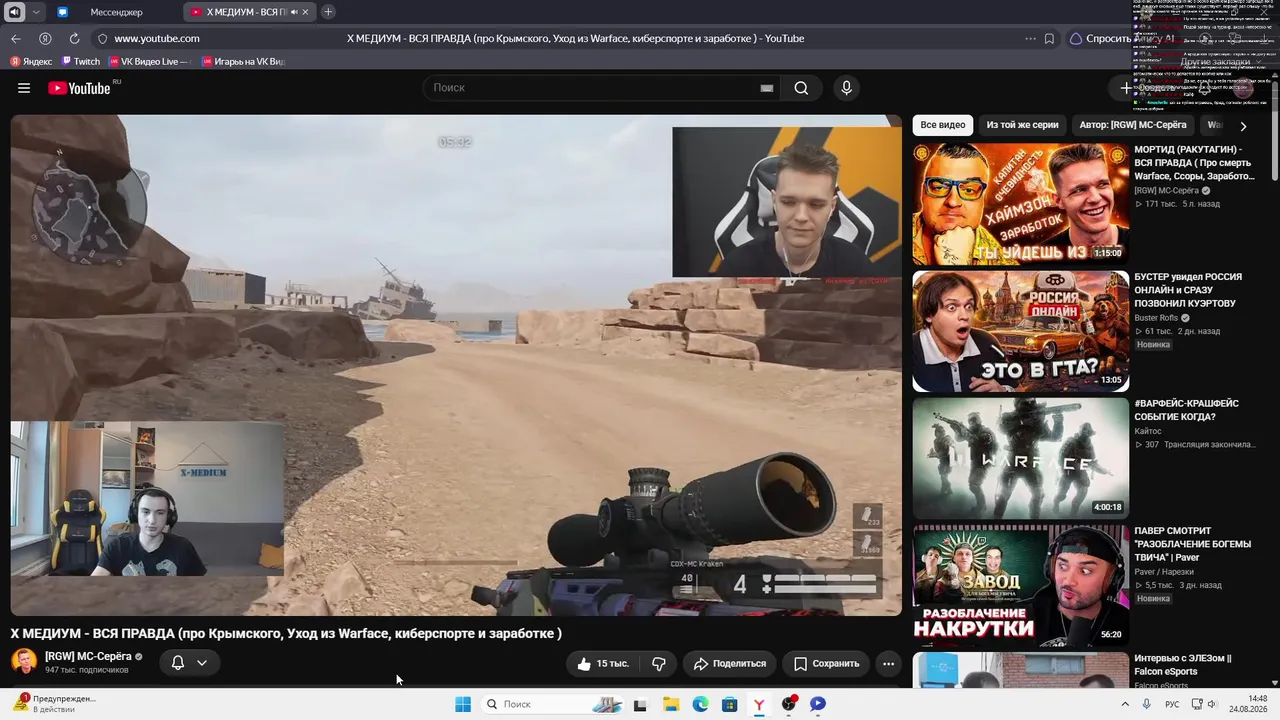This screenshot has height=720, width=1280.
Task: Click the Сохранить save button
Action: (x=826, y=663)
